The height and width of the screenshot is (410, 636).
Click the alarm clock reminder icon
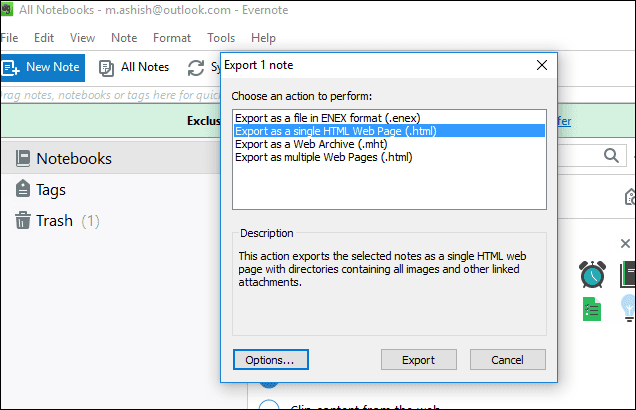coord(593,275)
